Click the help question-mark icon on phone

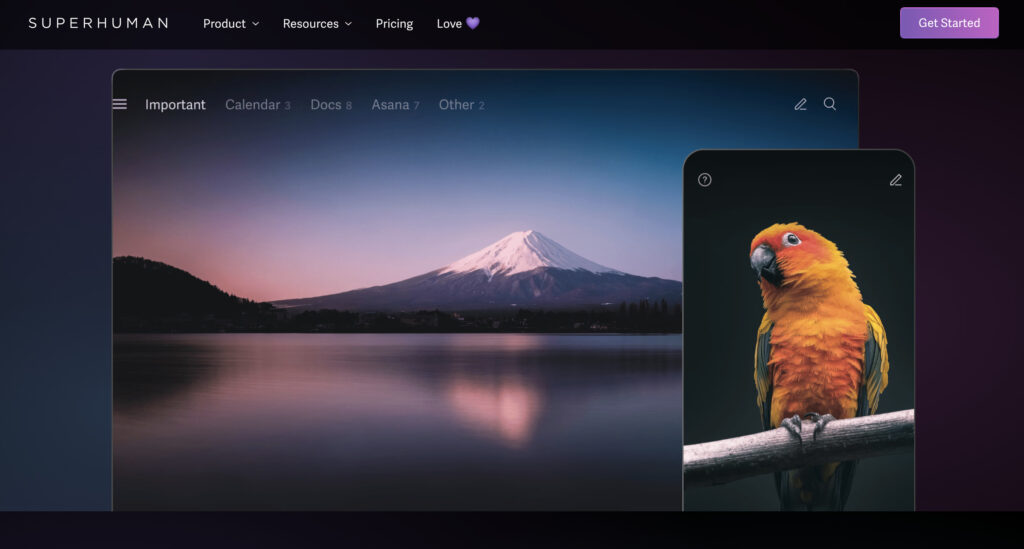coord(705,180)
